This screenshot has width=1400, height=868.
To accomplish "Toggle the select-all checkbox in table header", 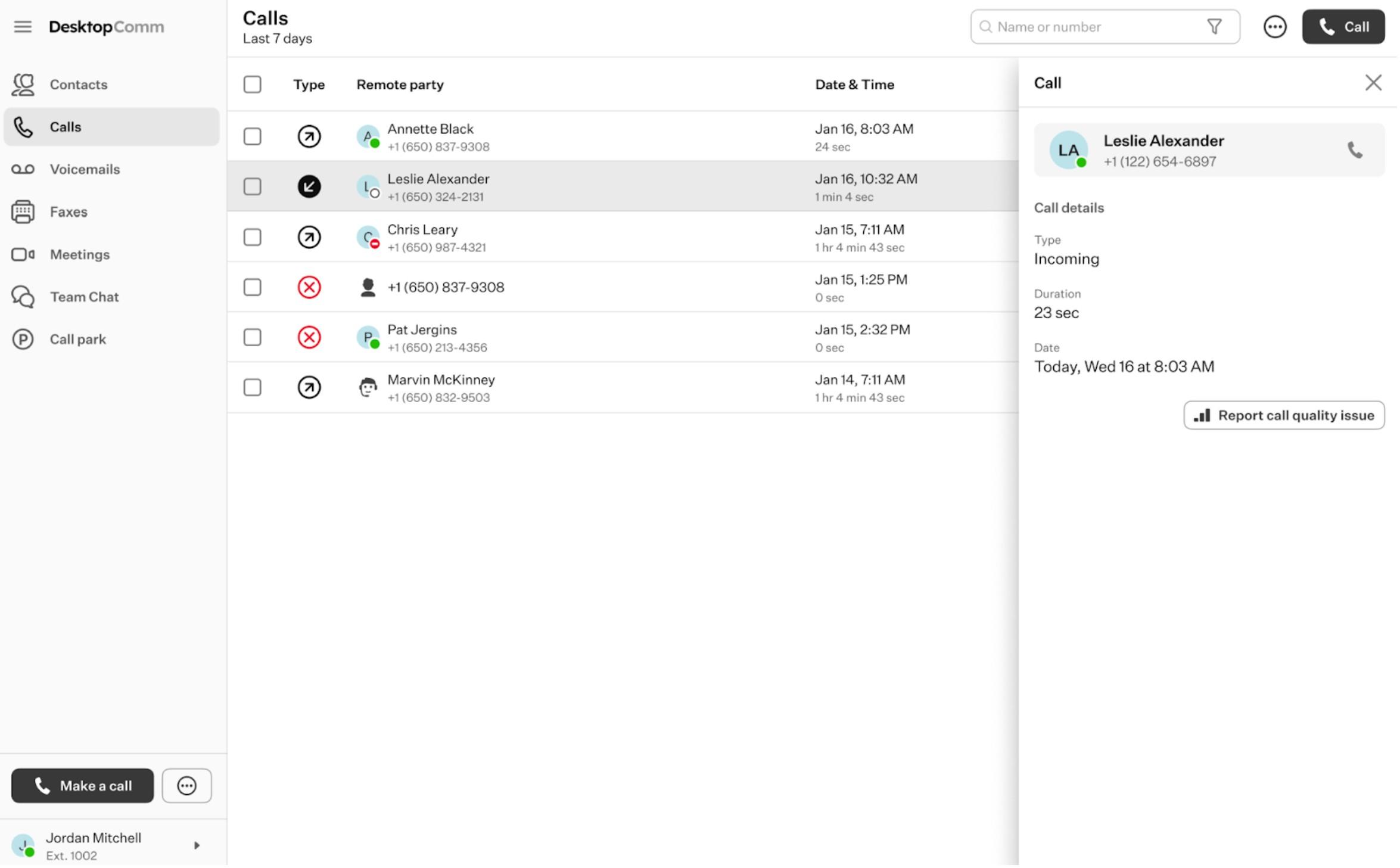I will pyautogui.click(x=252, y=85).
